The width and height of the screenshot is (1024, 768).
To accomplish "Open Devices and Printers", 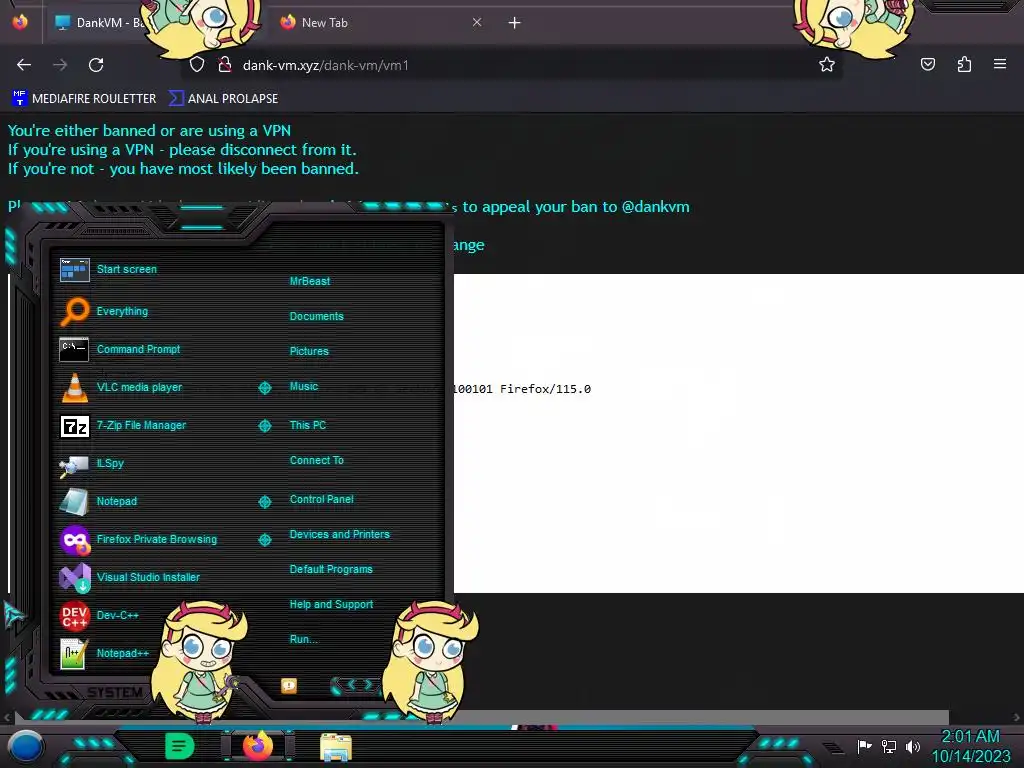I will (x=340, y=534).
